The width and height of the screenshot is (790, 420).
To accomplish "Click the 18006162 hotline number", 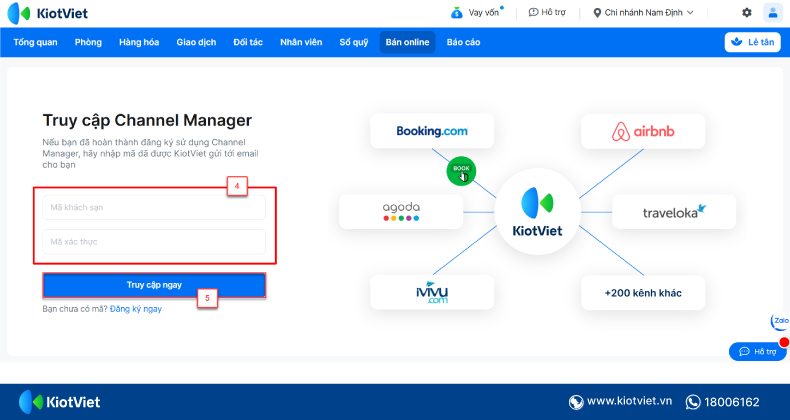I will 732,402.
